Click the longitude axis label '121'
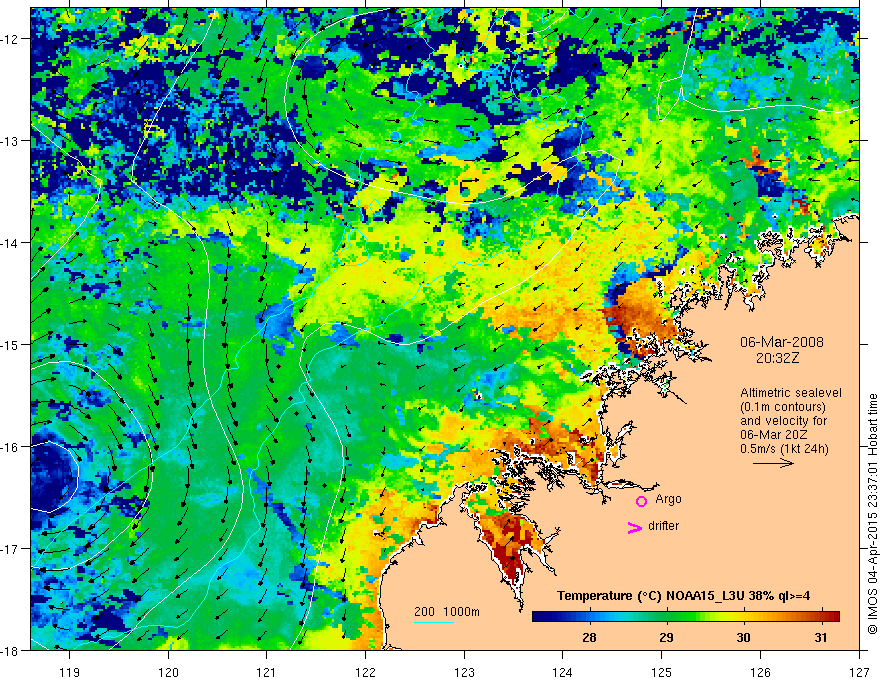The image size is (880, 680). [x=267, y=672]
